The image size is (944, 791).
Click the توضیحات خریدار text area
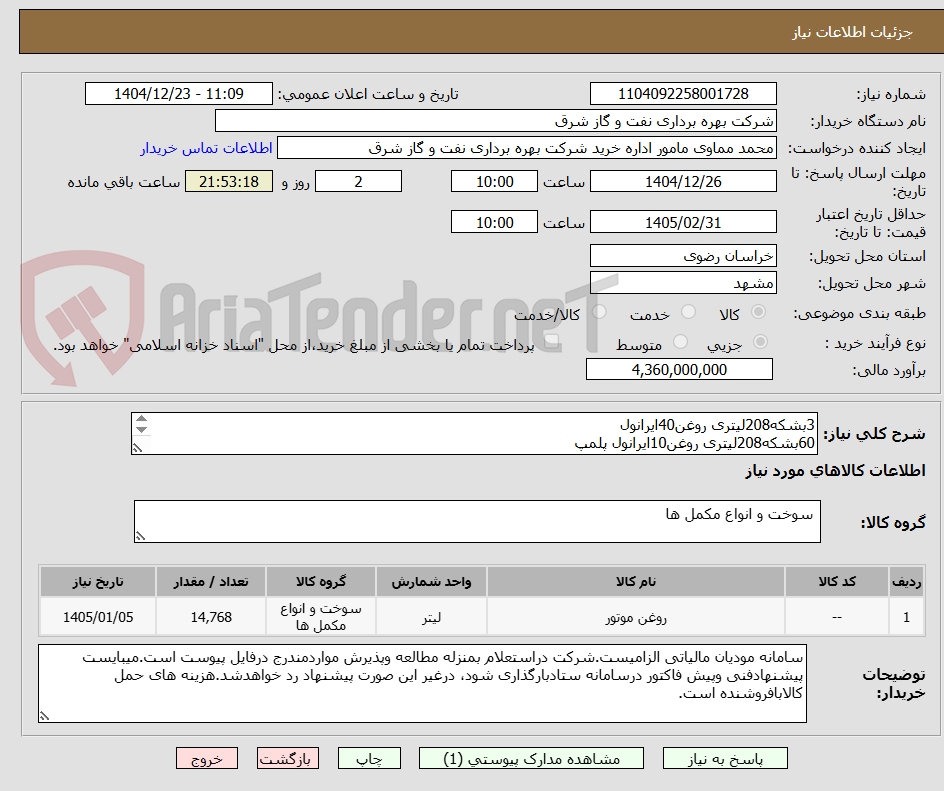[x=423, y=683]
